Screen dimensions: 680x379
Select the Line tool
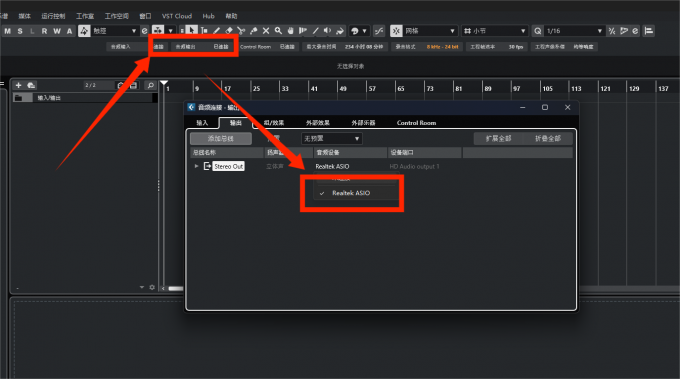coord(315,31)
